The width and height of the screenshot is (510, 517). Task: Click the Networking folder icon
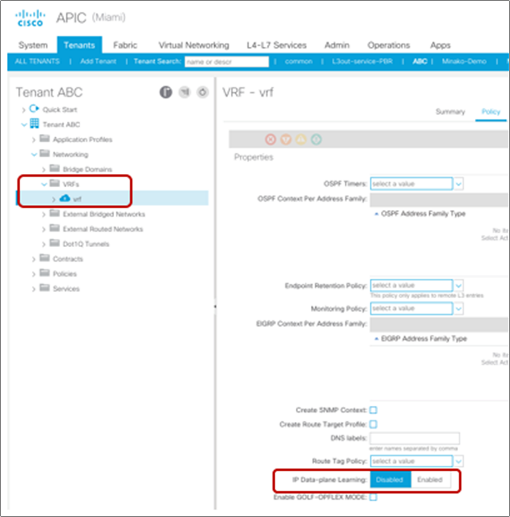[x=44, y=153]
